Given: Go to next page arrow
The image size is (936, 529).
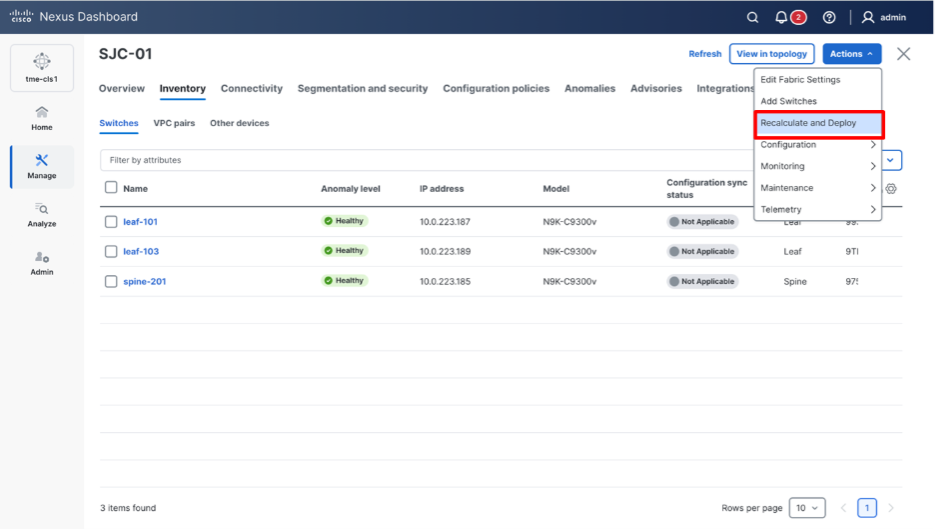Looking at the screenshot, I should tap(891, 508).
